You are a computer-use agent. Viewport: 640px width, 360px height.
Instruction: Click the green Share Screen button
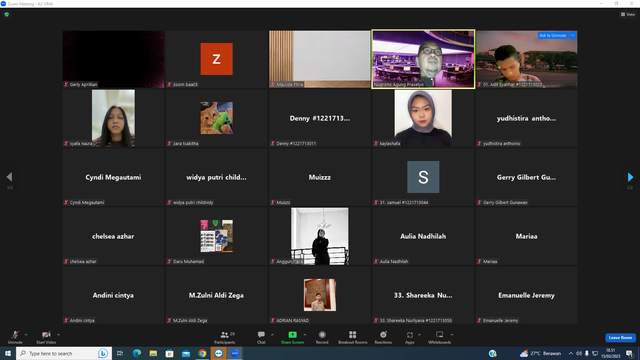(x=292, y=337)
